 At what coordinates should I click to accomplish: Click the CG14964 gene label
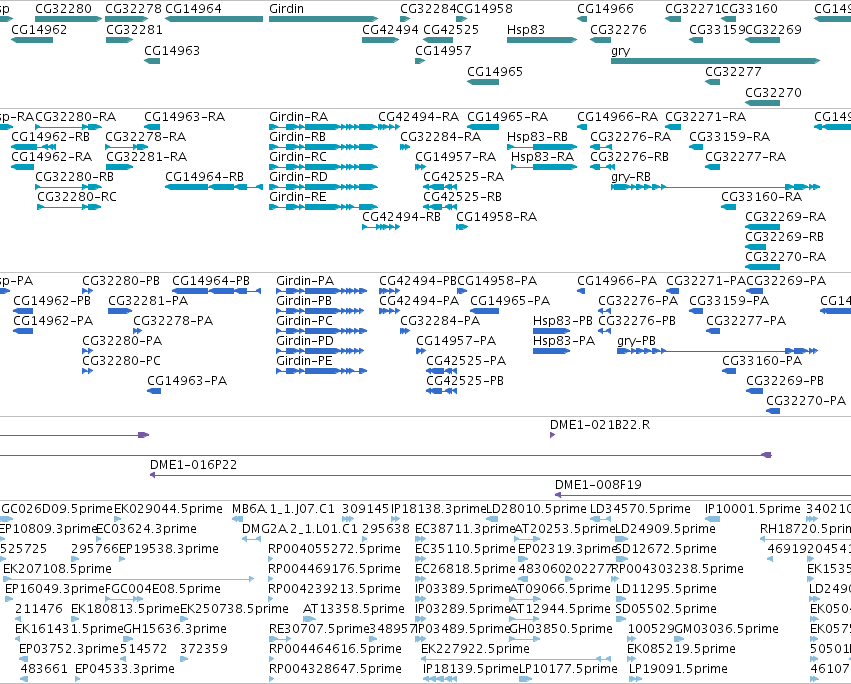(x=193, y=9)
